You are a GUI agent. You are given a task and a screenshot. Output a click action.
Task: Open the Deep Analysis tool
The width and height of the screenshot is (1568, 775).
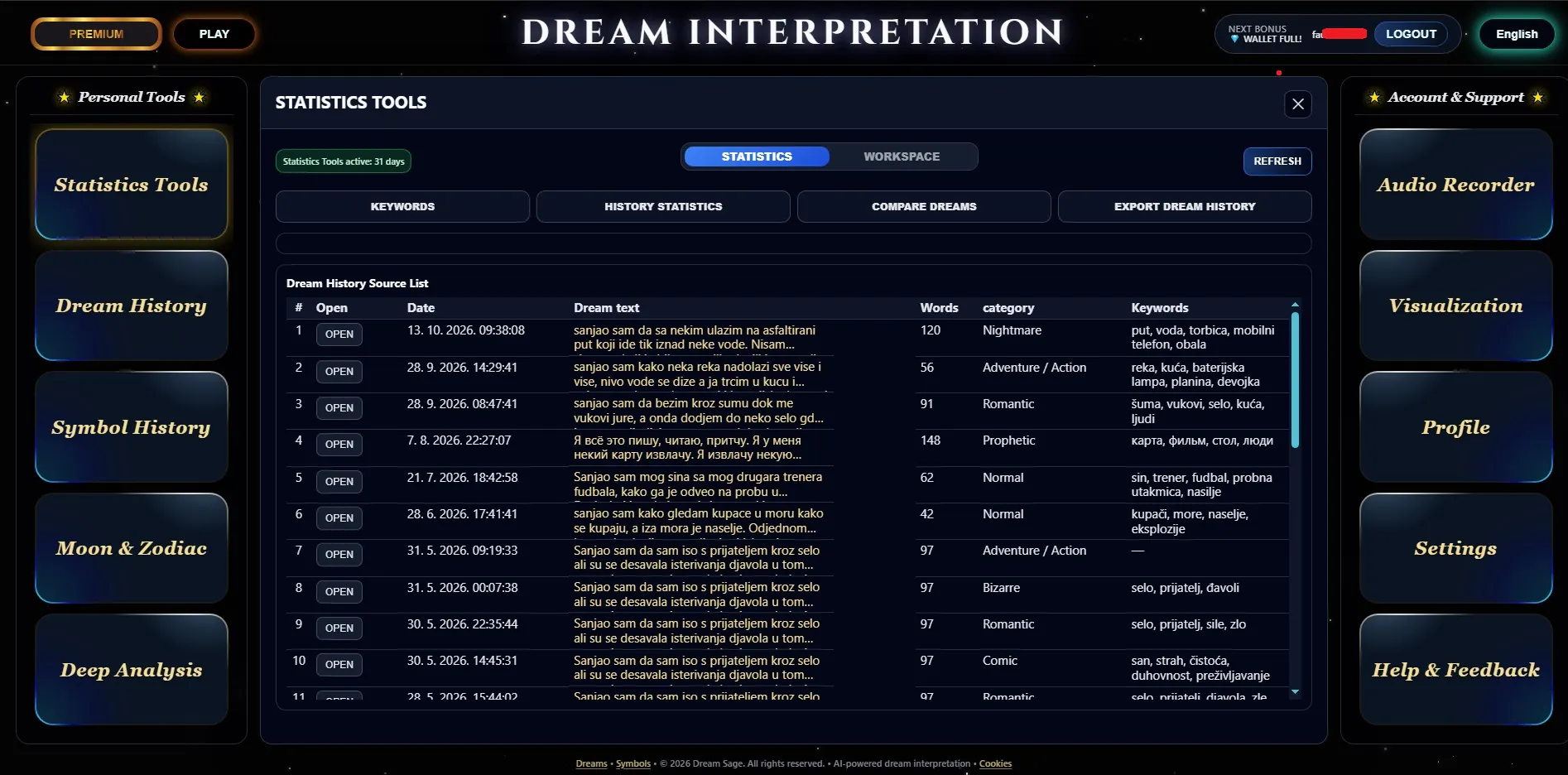[x=132, y=670]
